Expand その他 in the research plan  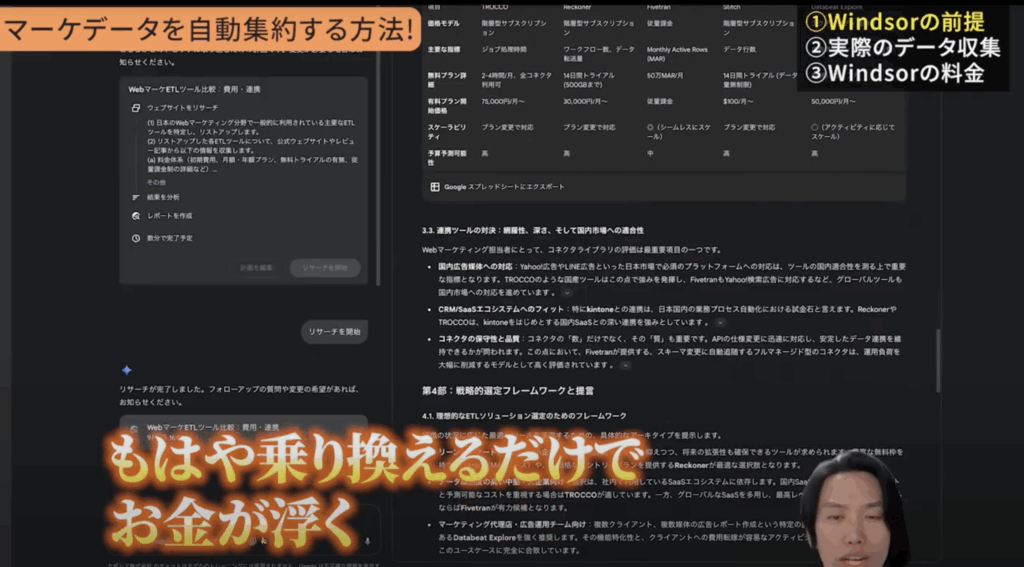156,182
